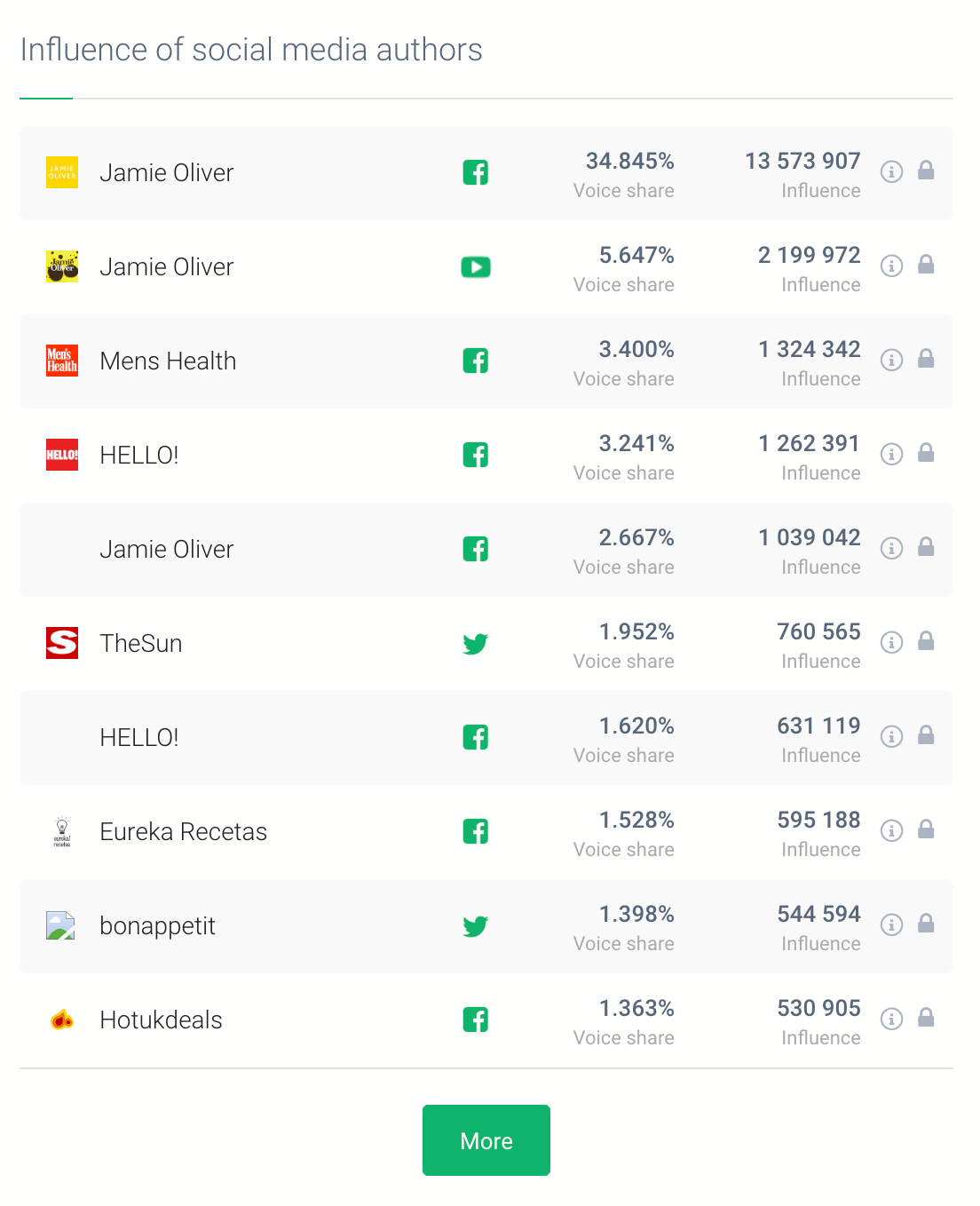Click the lock icon in the Mens Health row
Screen dimensions: 980x1206
(x=926, y=358)
